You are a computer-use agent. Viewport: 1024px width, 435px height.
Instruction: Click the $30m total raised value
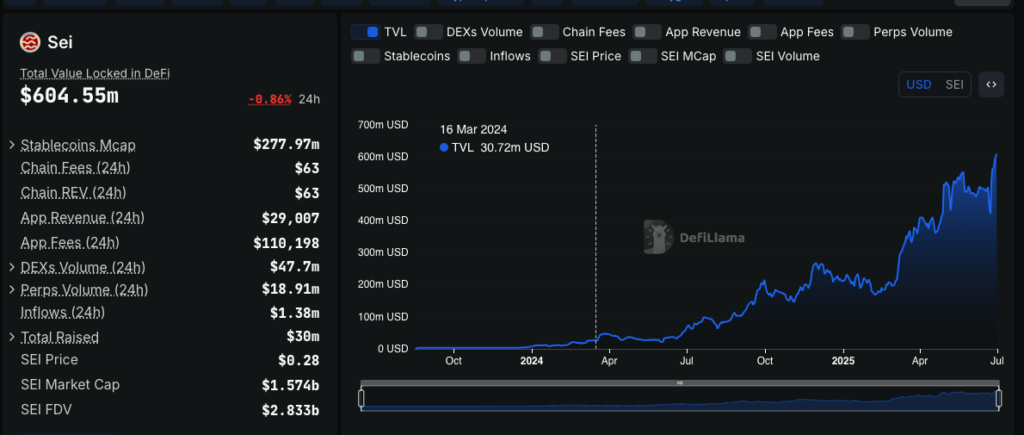[302, 337]
